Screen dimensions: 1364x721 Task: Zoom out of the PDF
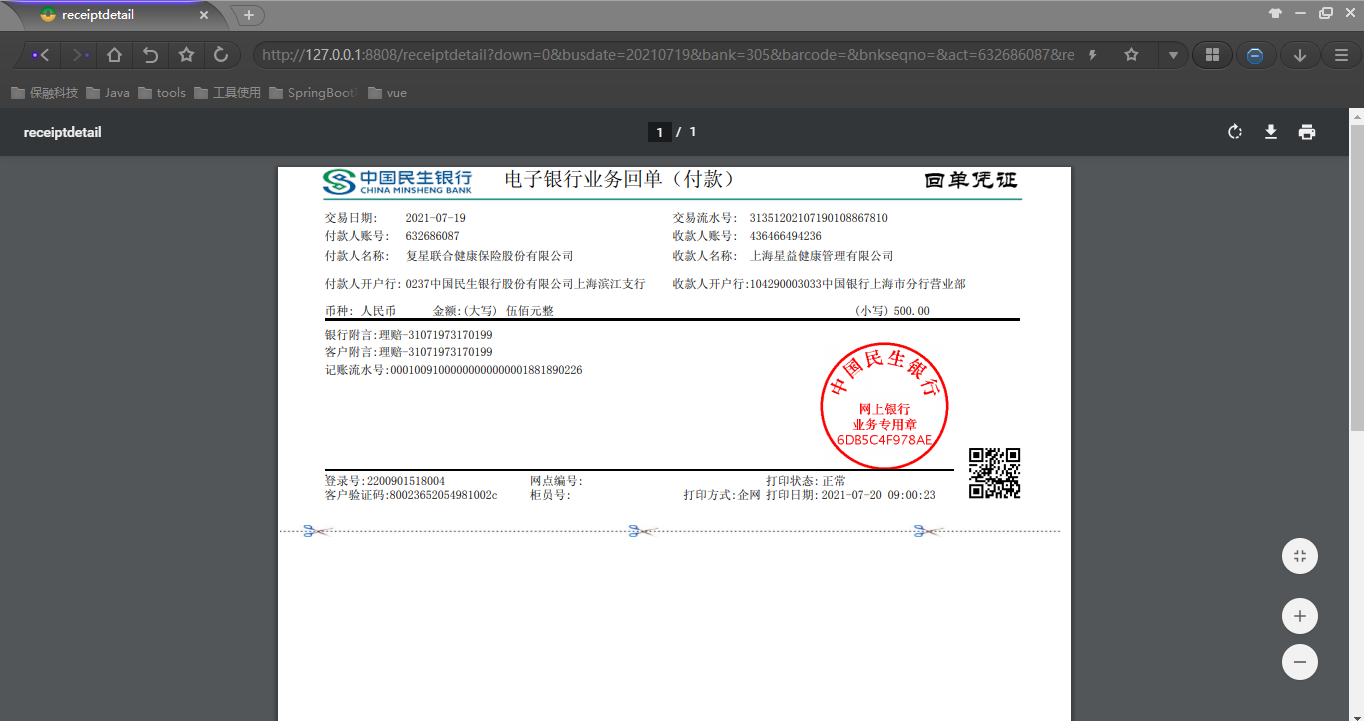coord(1300,662)
